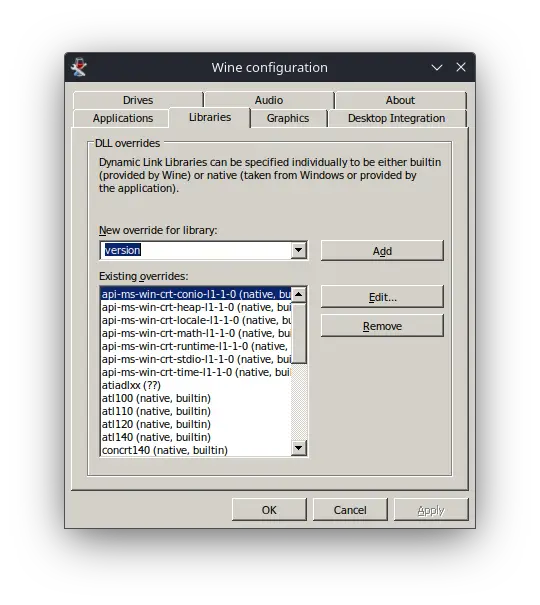Open the new override library dropdown
The width and height of the screenshot is (540, 605).
click(x=299, y=250)
